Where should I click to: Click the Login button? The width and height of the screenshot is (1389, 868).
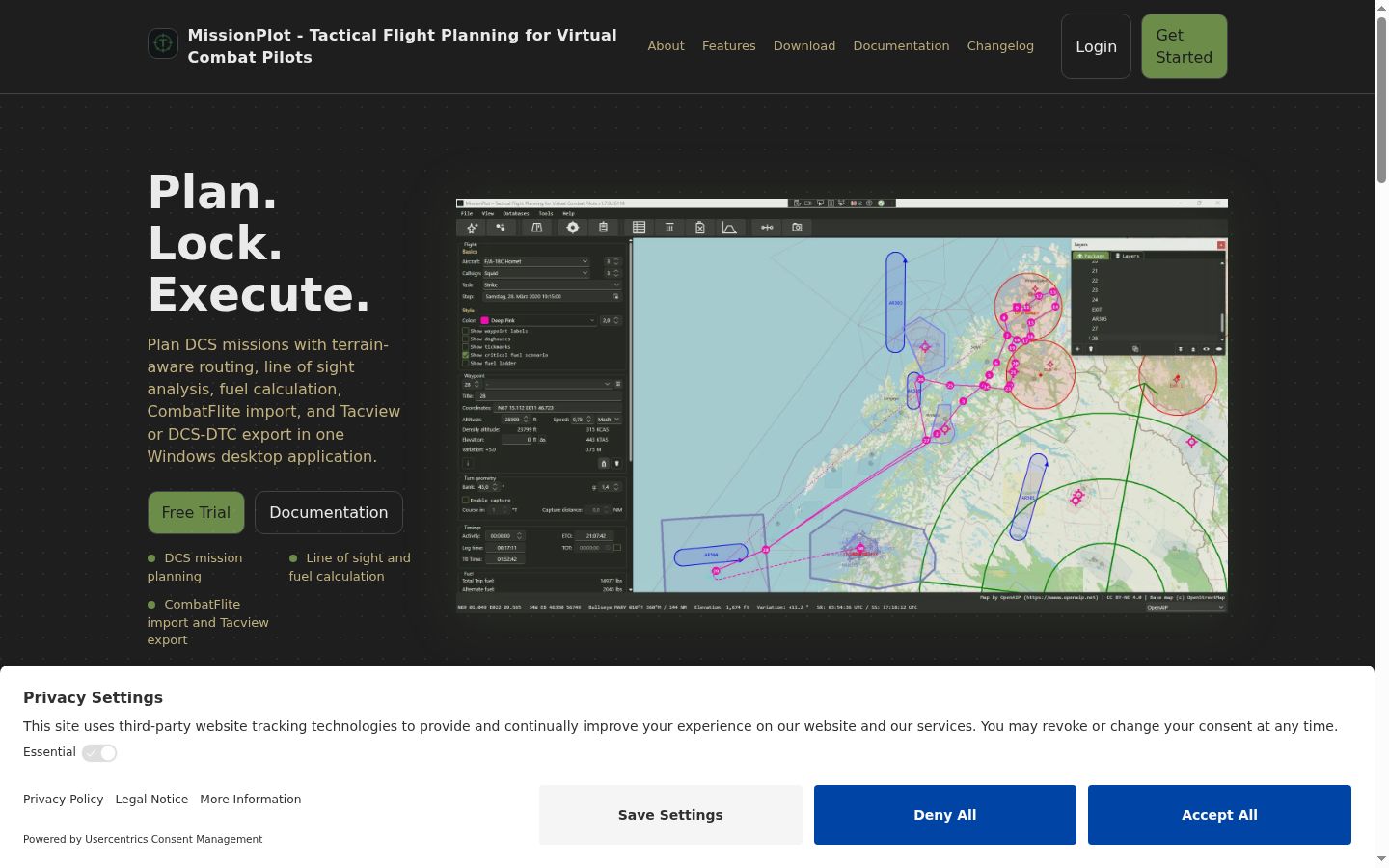[x=1096, y=46]
